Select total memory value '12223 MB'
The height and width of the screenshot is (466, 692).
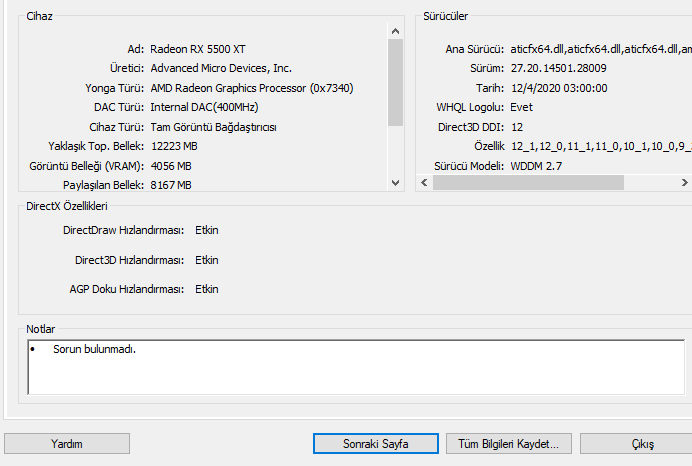point(174,146)
